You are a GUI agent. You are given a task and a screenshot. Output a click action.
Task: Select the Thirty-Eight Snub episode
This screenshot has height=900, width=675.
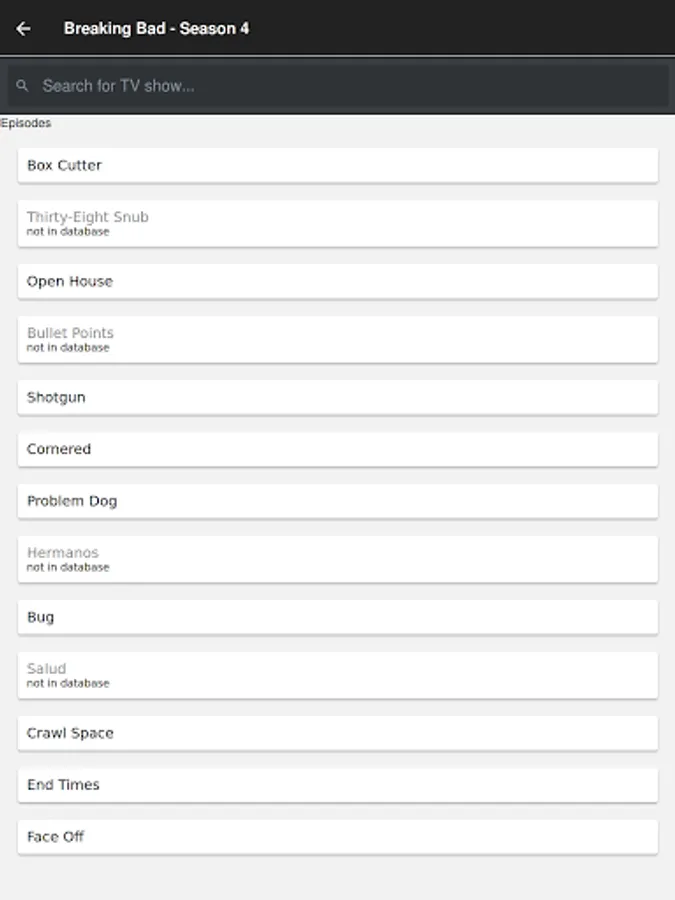[337, 223]
